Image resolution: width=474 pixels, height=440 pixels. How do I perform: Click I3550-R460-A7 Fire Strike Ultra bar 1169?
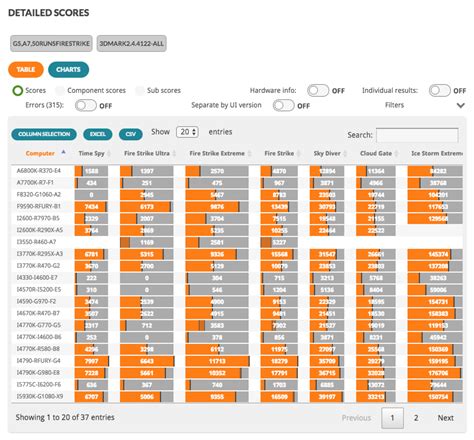point(147,242)
